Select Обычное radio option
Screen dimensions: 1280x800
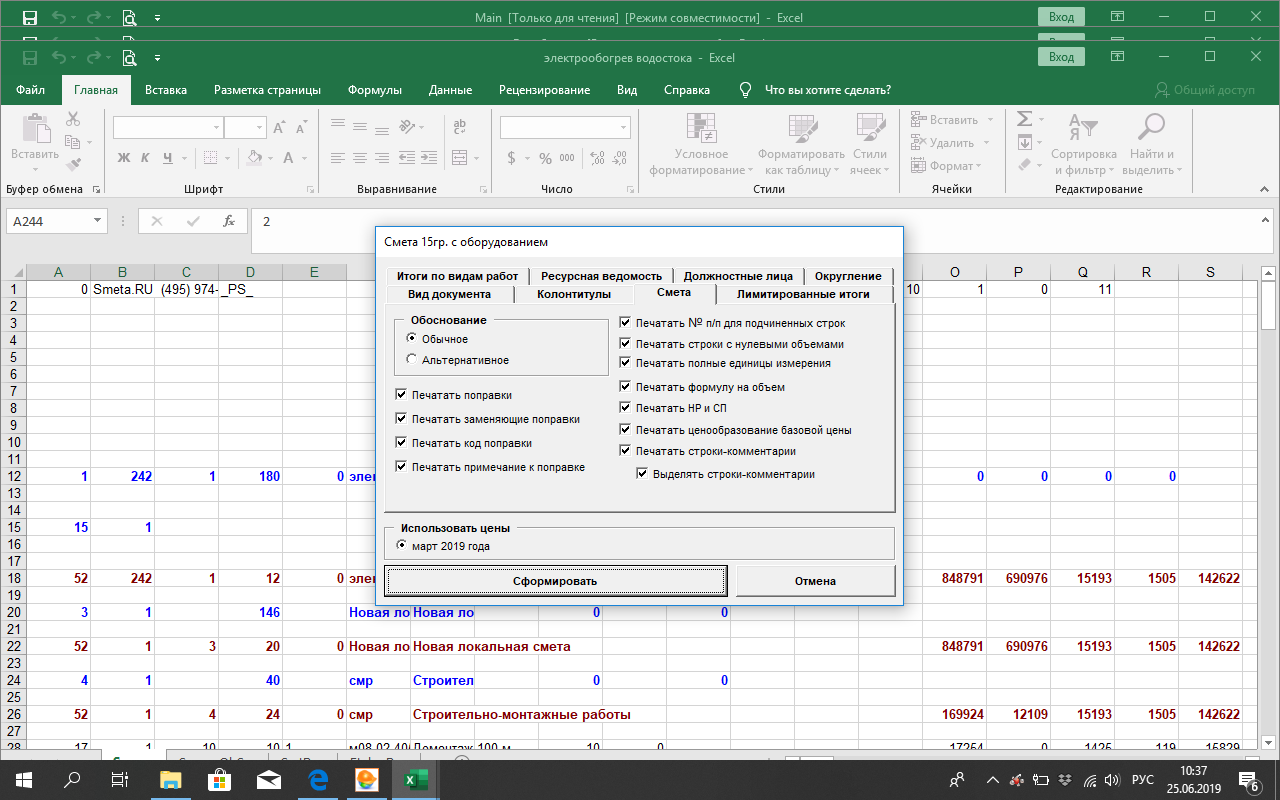(412, 339)
